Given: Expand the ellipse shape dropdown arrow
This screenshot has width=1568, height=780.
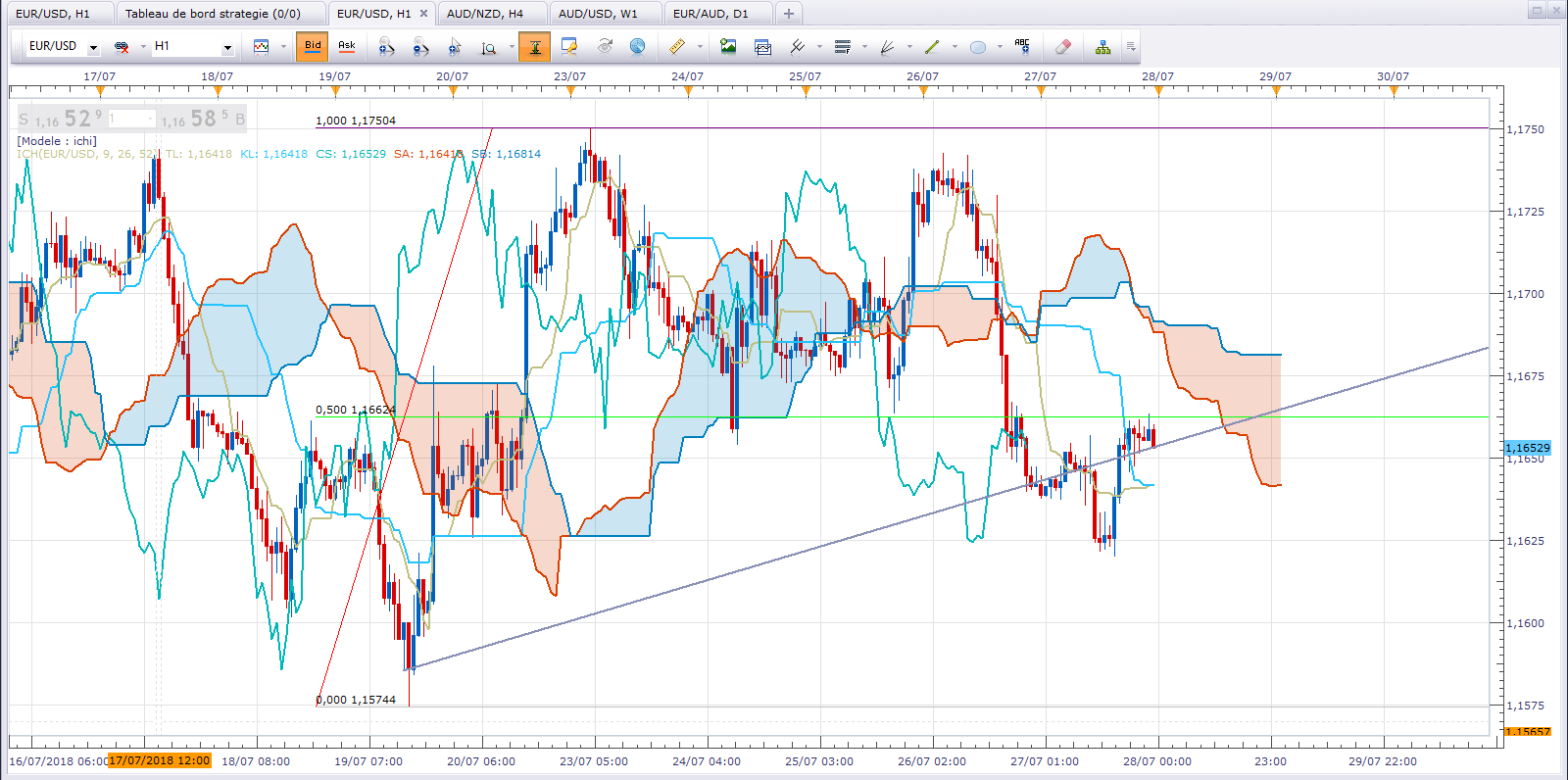Looking at the screenshot, I should (1000, 46).
